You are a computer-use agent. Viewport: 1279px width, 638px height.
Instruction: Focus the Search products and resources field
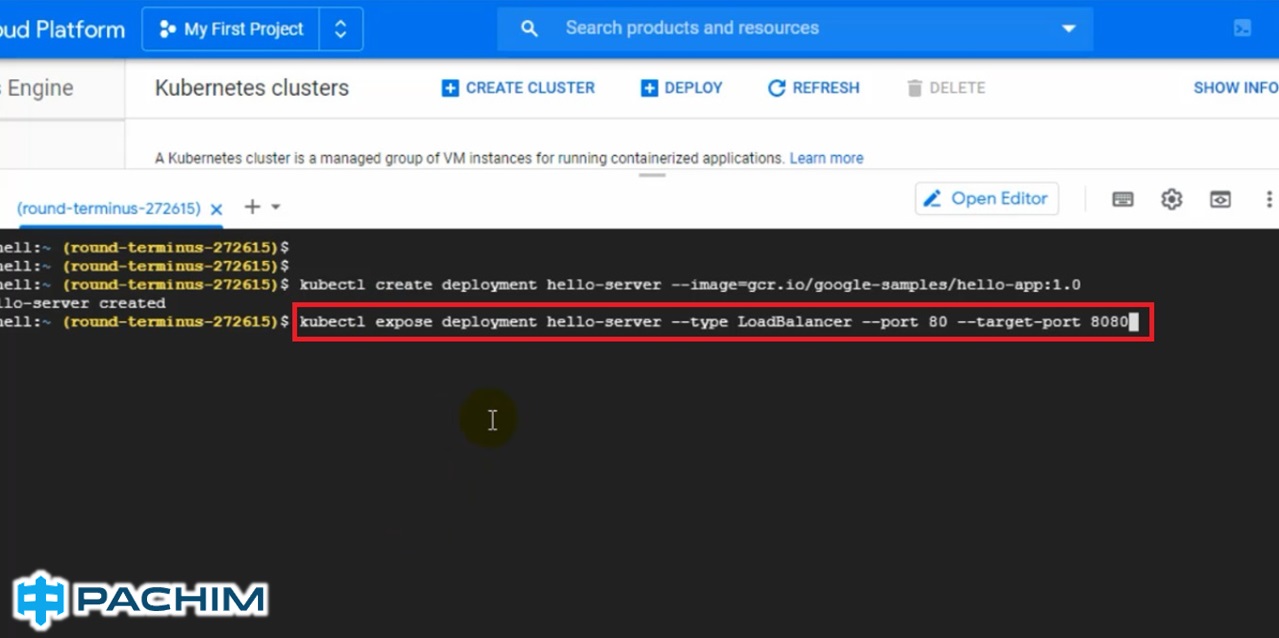coord(794,29)
